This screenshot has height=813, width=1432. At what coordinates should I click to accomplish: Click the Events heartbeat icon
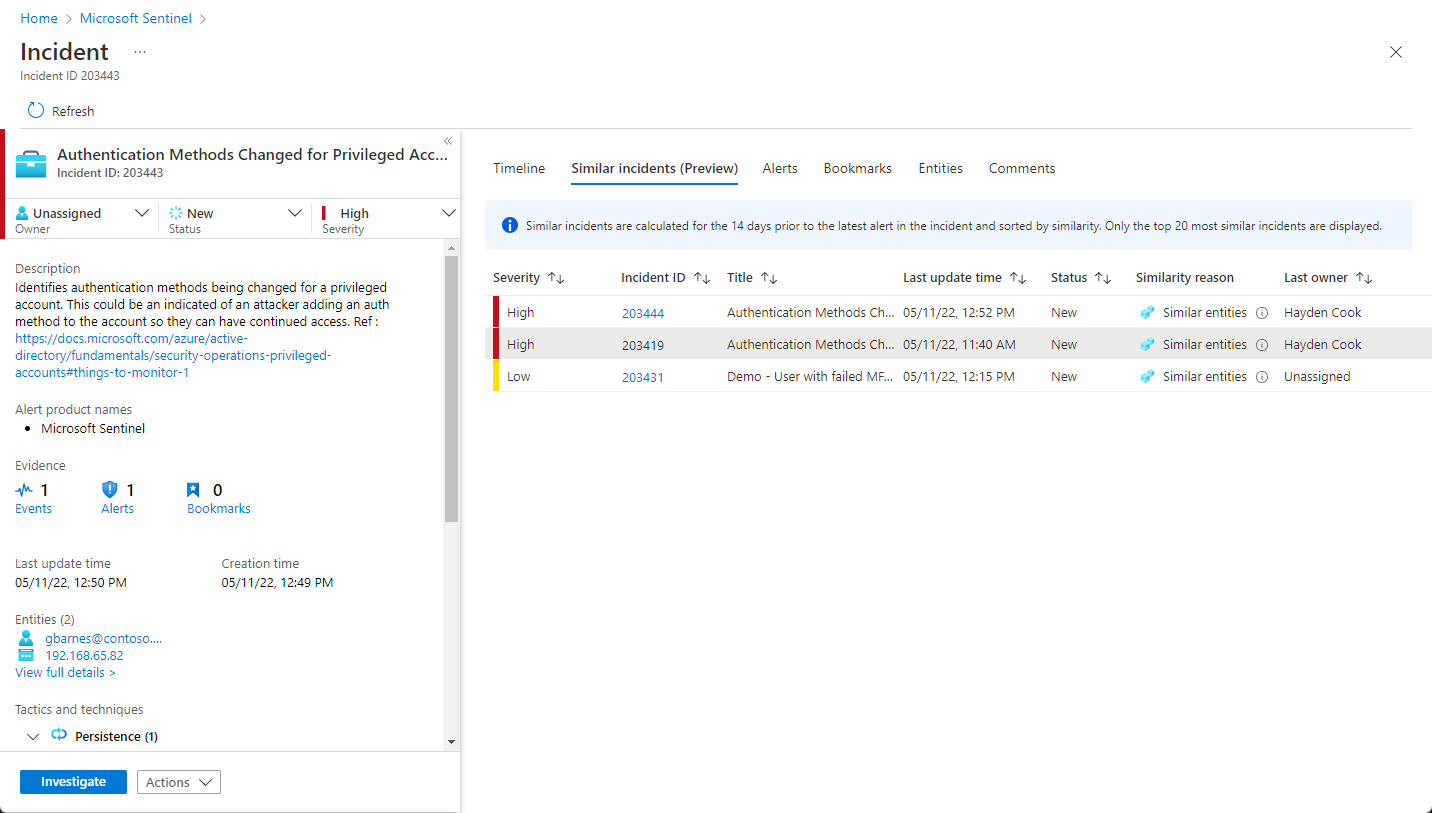click(x=24, y=490)
